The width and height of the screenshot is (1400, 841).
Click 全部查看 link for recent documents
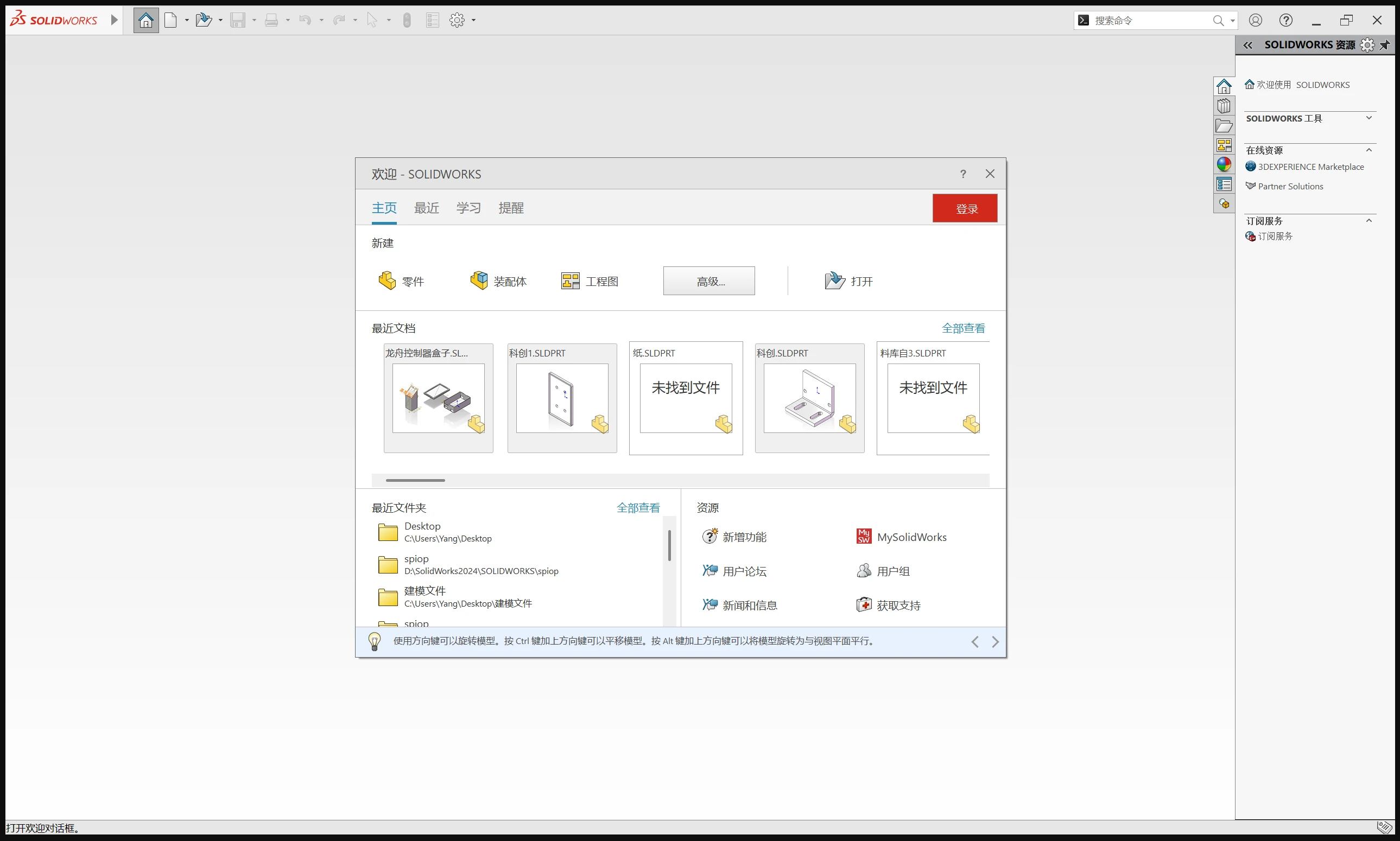963,328
